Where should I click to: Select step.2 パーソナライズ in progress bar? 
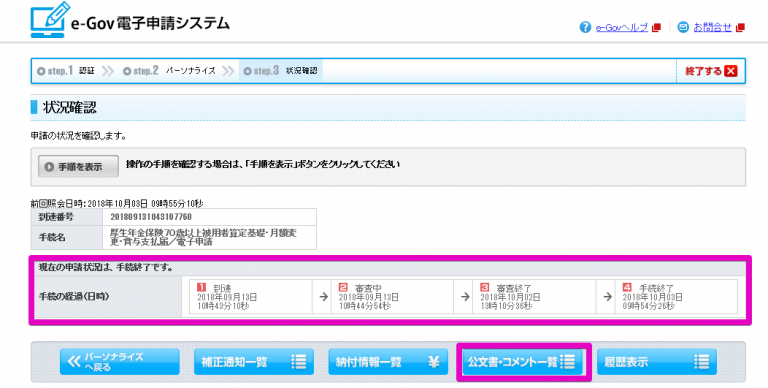[x=169, y=71]
